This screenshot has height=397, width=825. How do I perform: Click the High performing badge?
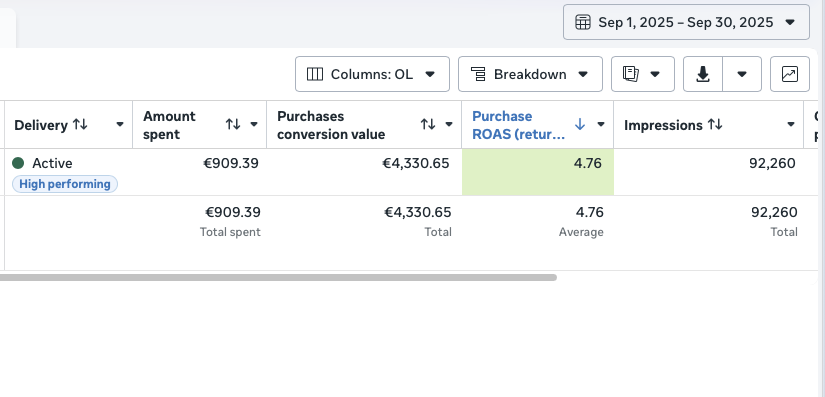(65, 184)
